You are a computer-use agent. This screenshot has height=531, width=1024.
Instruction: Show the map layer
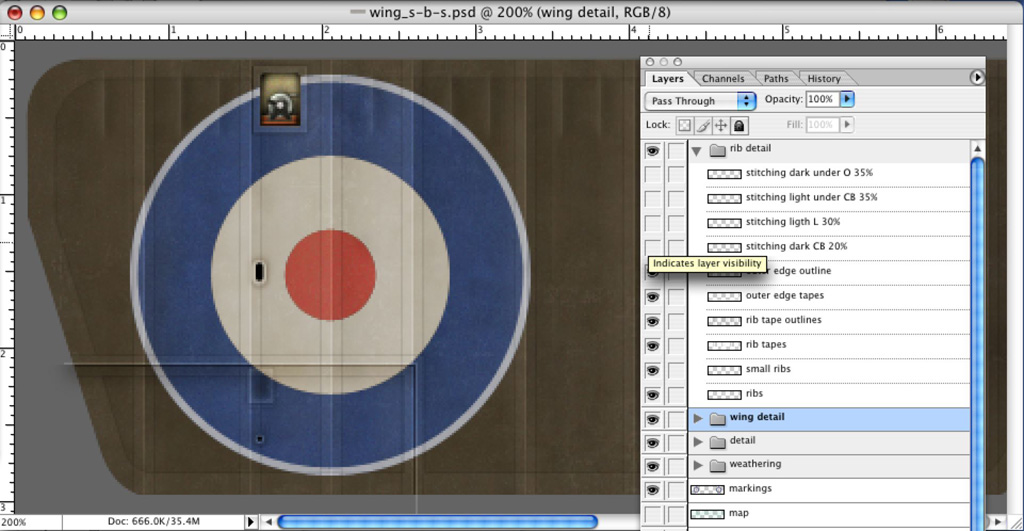click(x=652, y=515)
